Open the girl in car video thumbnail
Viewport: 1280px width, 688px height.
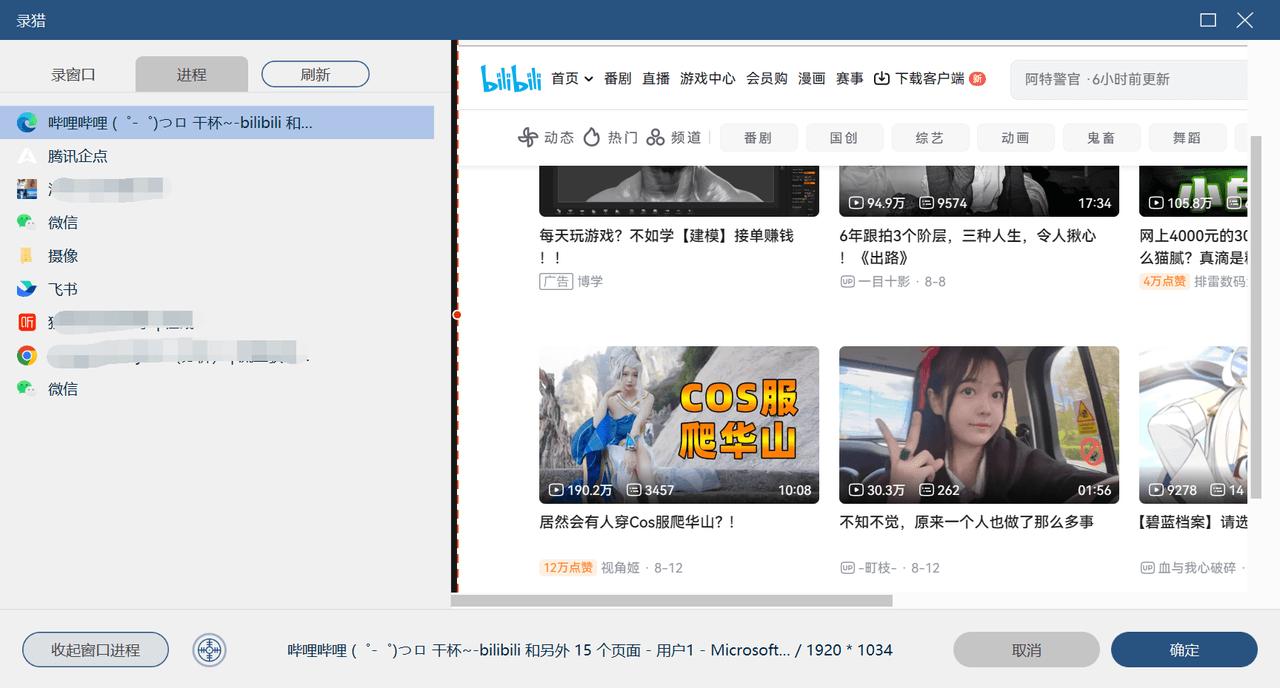click(x=979, y=424)
